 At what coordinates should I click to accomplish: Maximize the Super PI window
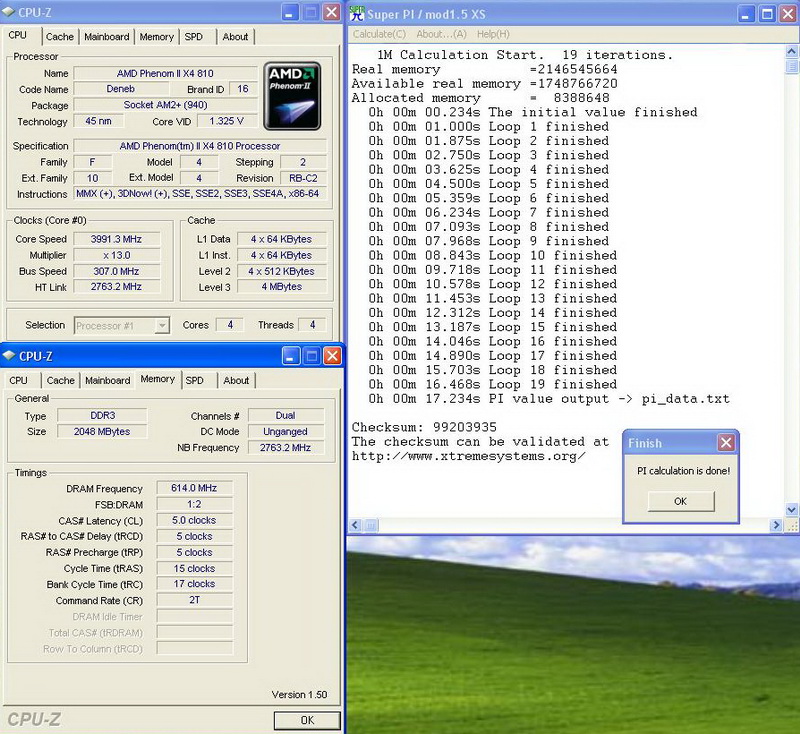pos(768,13)
